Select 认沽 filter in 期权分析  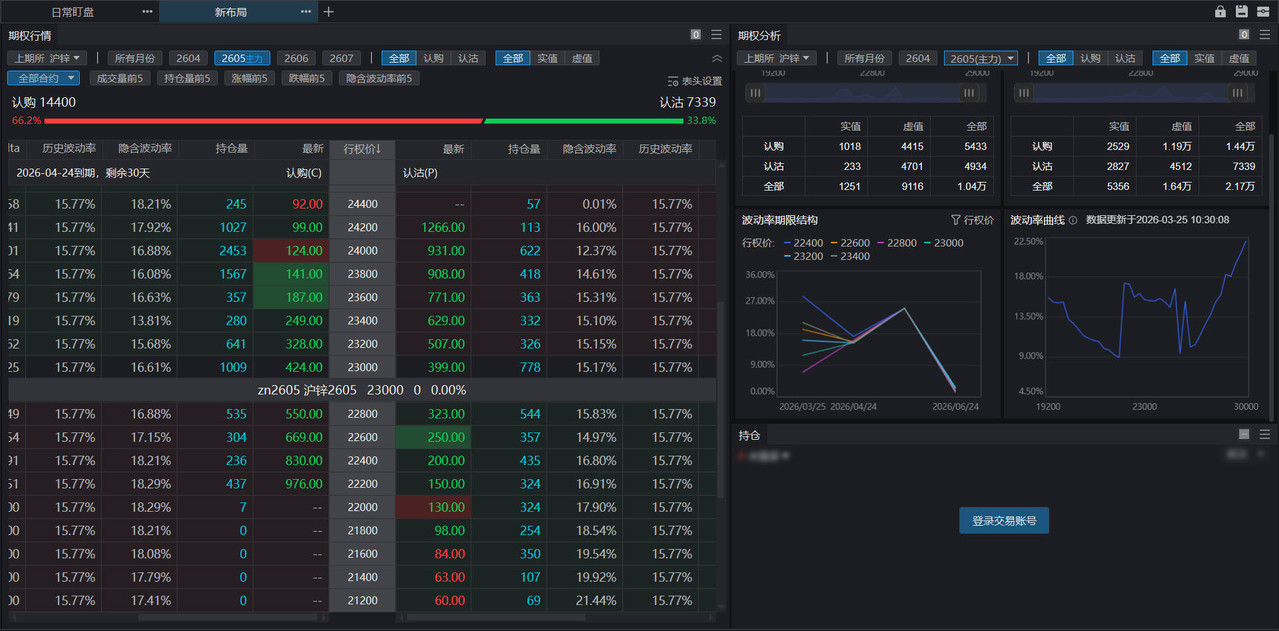click(x=1125, y=58)
